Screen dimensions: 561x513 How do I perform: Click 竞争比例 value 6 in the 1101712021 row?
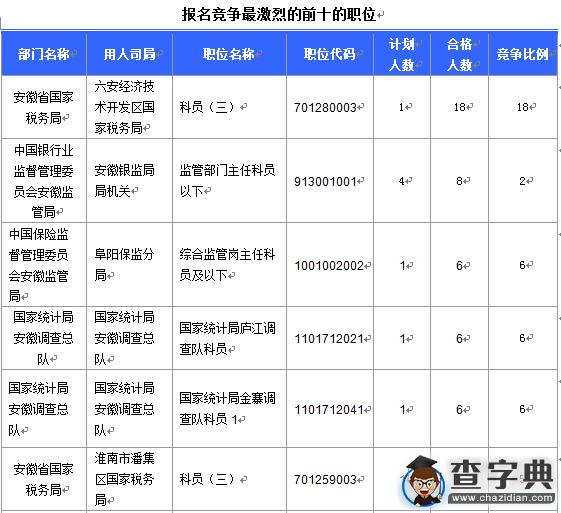click(523, 338)
